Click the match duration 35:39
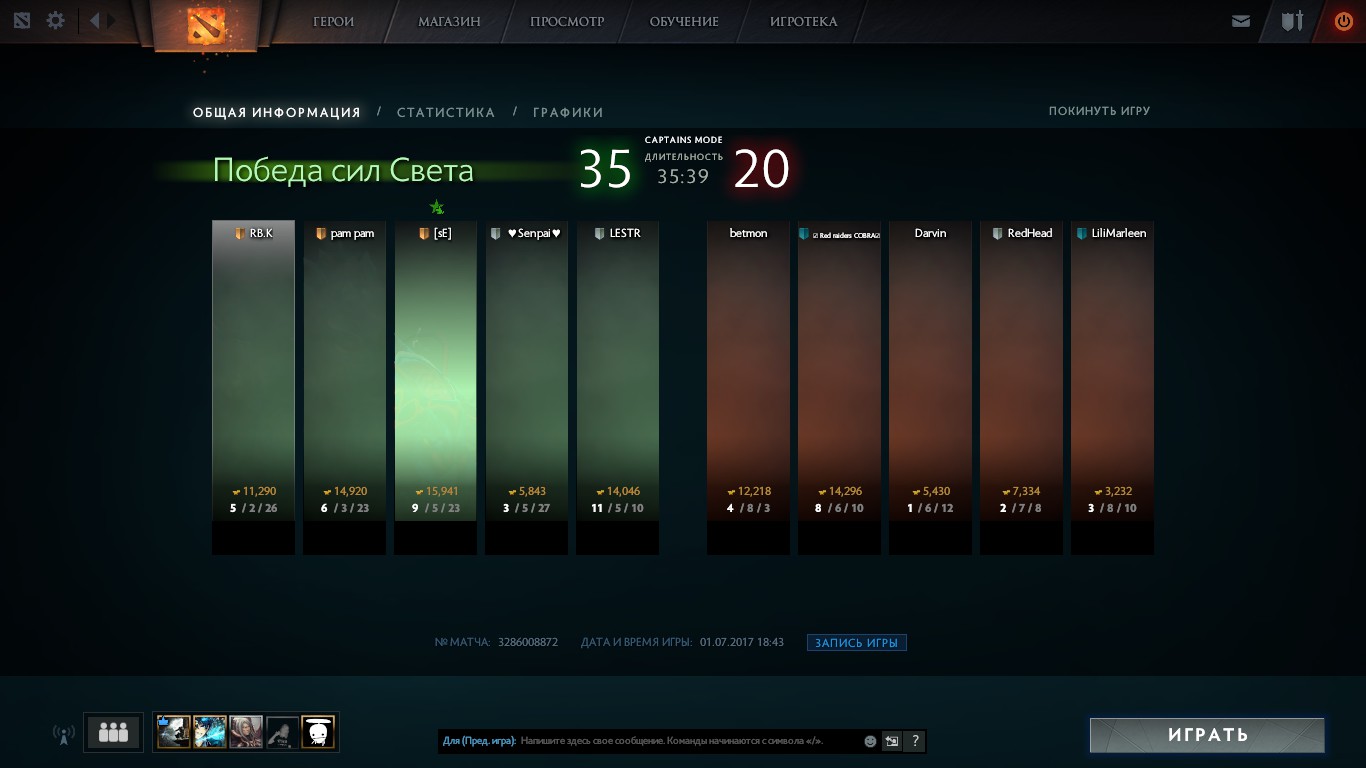The image size is (1366, 768). click(683, 176)
